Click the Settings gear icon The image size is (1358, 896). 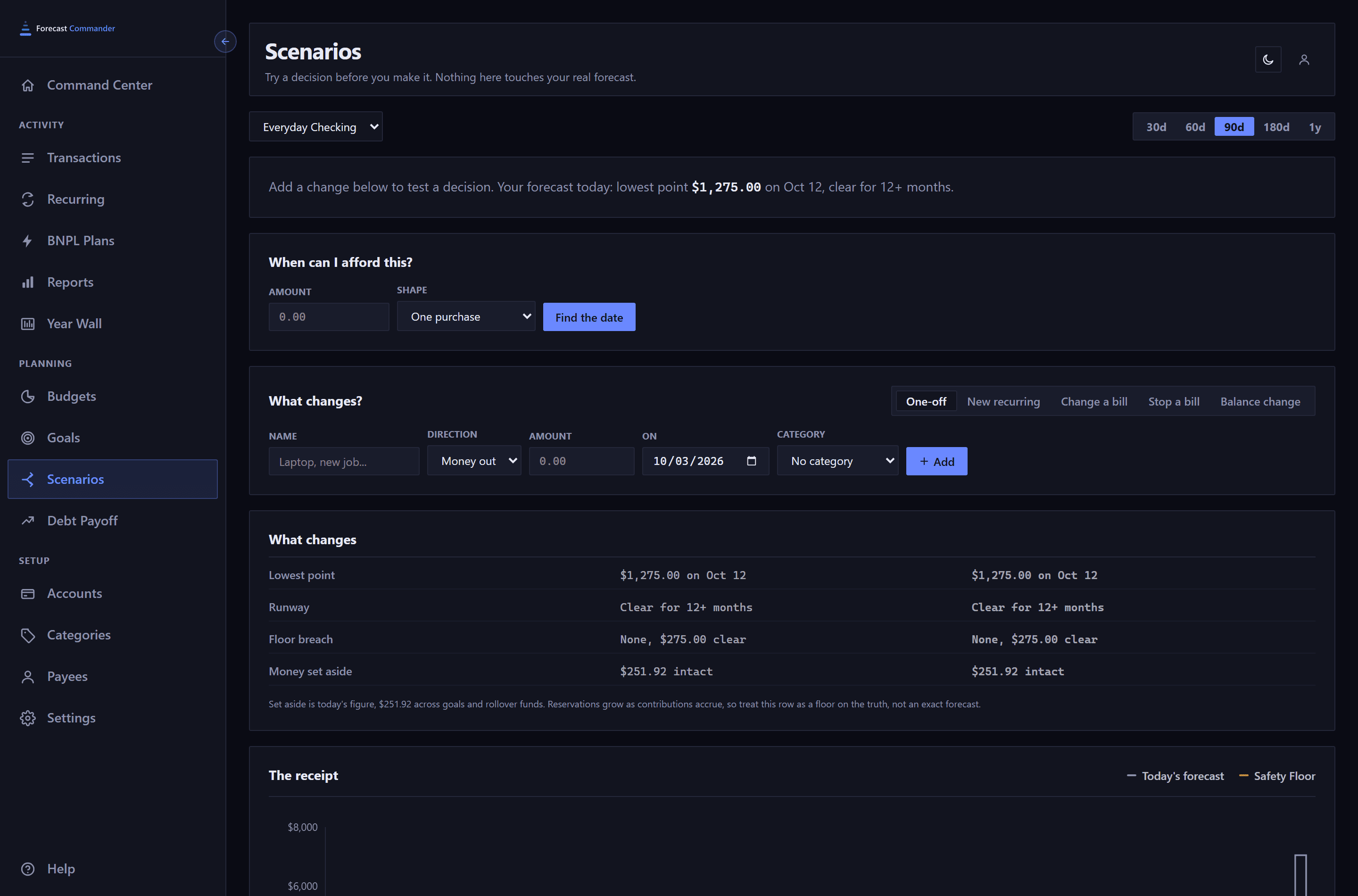[27, 718]
